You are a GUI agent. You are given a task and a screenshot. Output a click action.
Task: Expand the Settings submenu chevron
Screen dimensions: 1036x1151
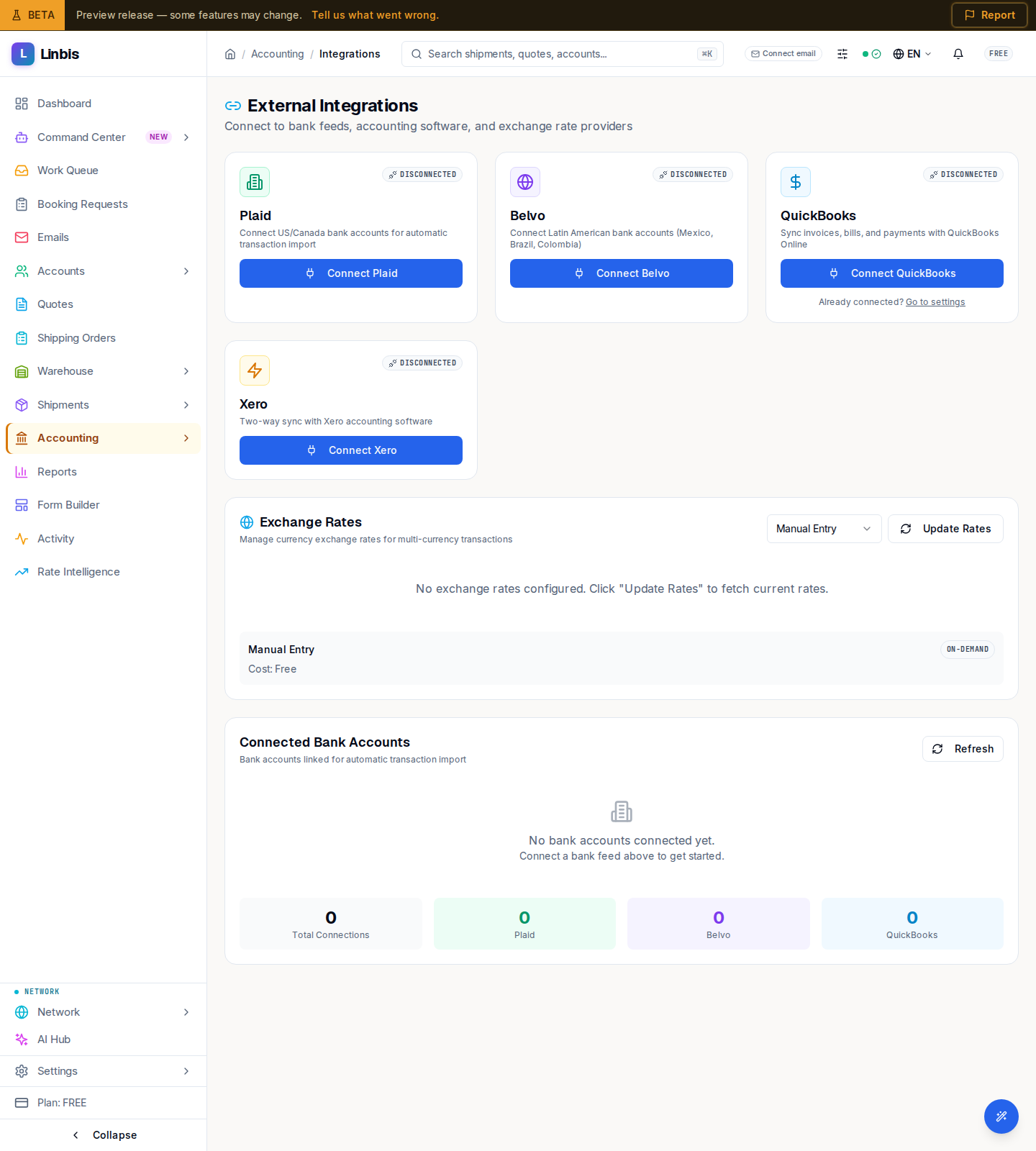(186, 1071)
